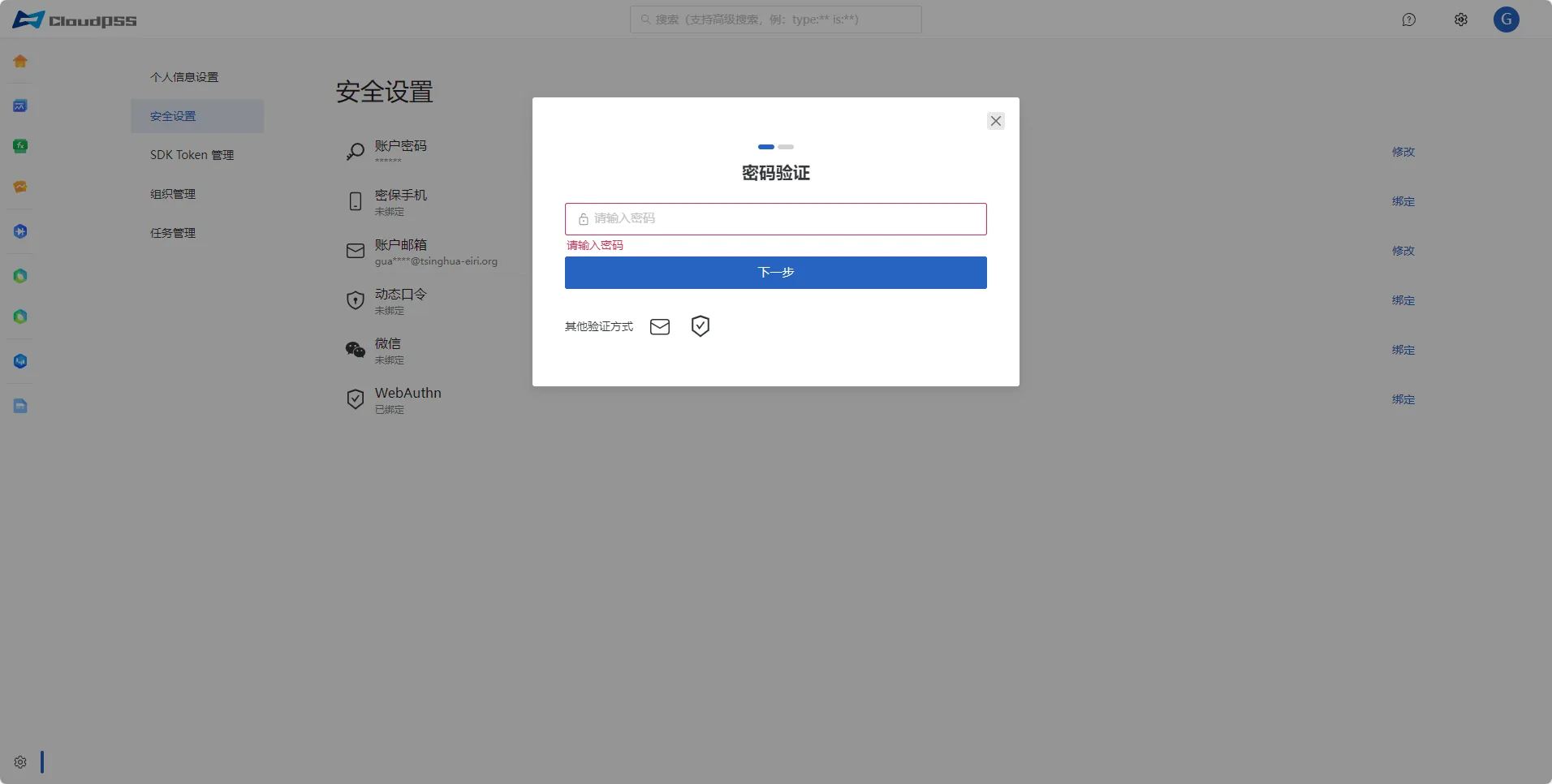
Task: Click 绑定 link for 密保手机
Action: 1403,201
